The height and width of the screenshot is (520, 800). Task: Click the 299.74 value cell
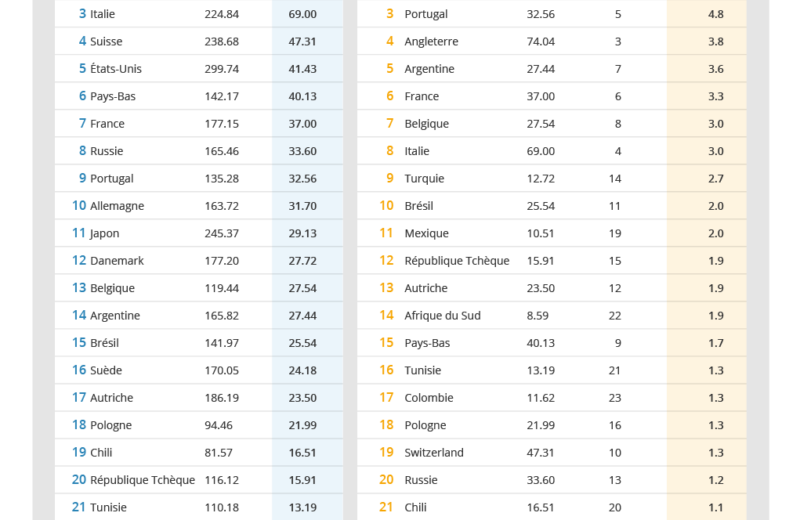[221, 69]
